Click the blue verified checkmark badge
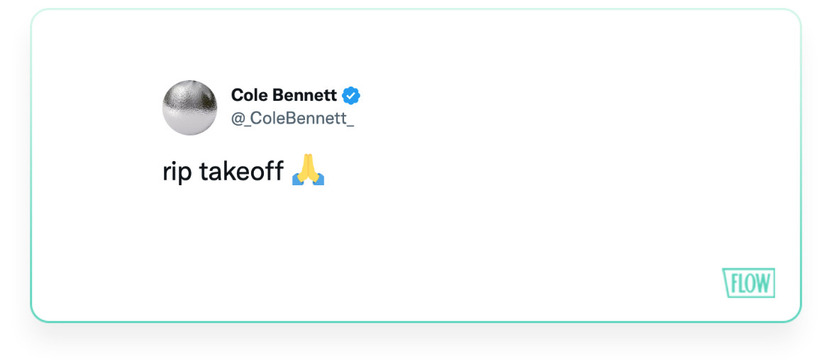This screenshot has height=362, width=830. tap(351, 96)
